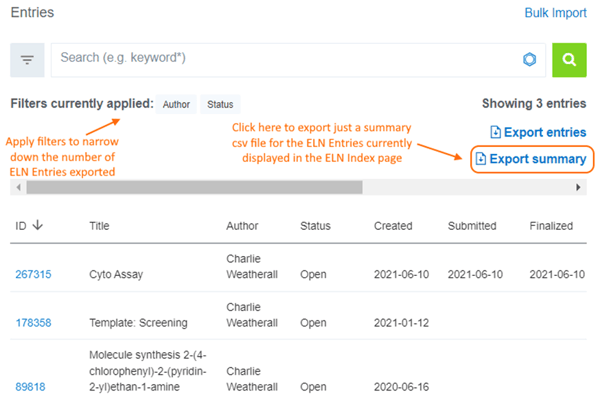Screen dimensions: 600x407
Task: Open entry 267315 Cyto Assay
Action: click(33, 274)
